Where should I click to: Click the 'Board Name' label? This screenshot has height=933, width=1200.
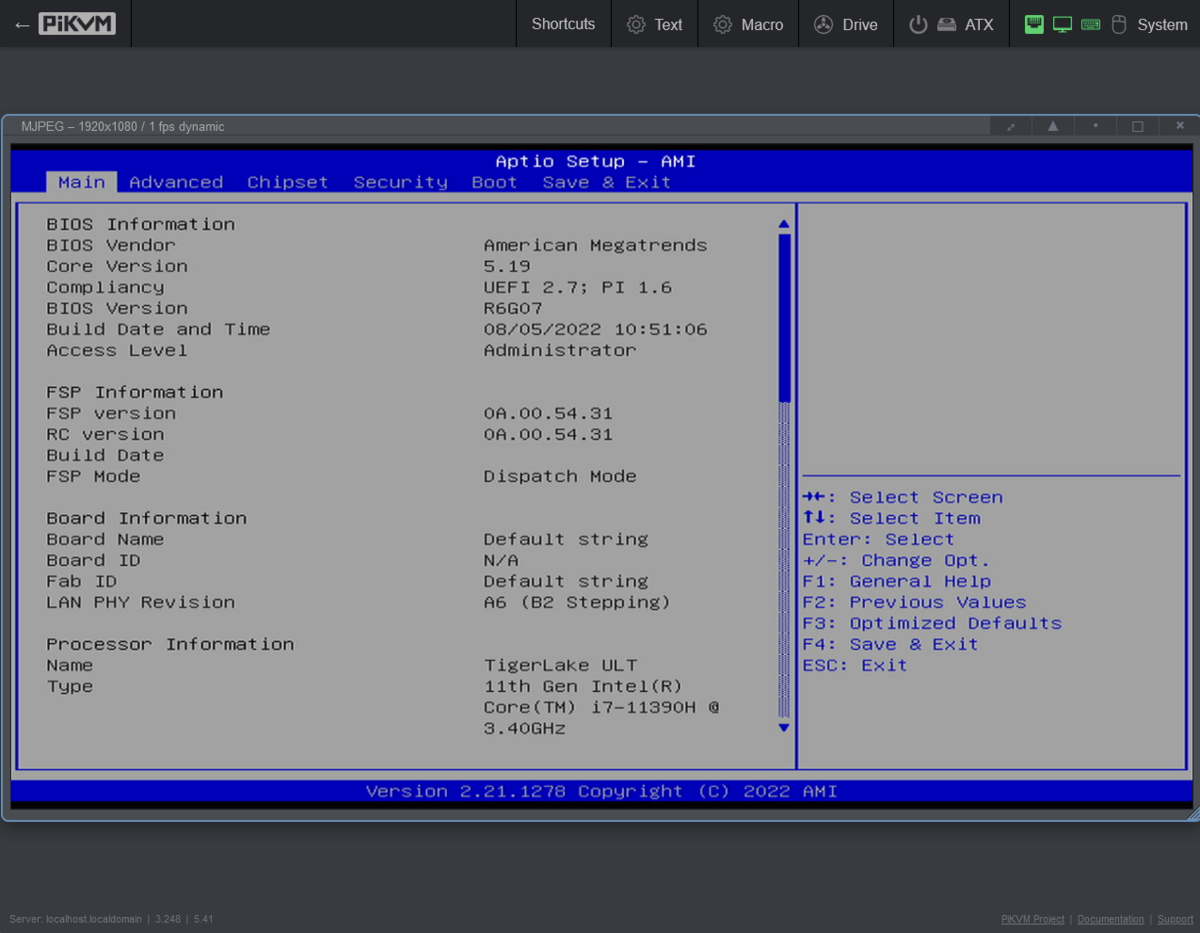click(x=105, y=539)
